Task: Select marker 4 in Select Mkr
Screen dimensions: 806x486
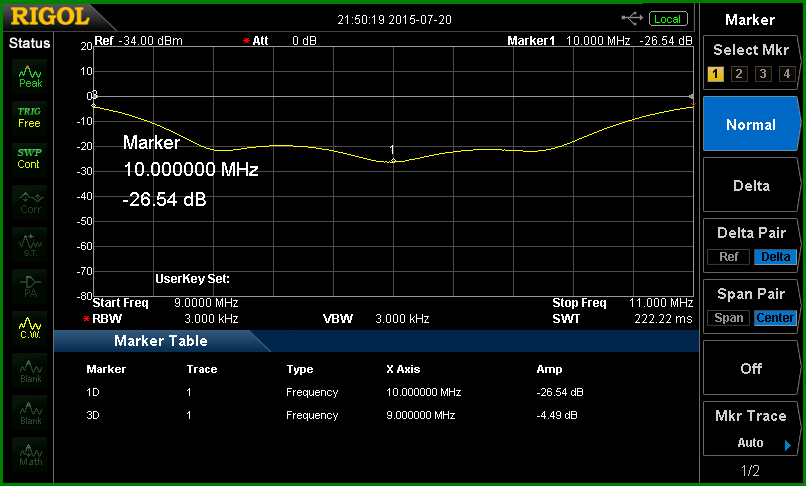Action: click(786, 74)
